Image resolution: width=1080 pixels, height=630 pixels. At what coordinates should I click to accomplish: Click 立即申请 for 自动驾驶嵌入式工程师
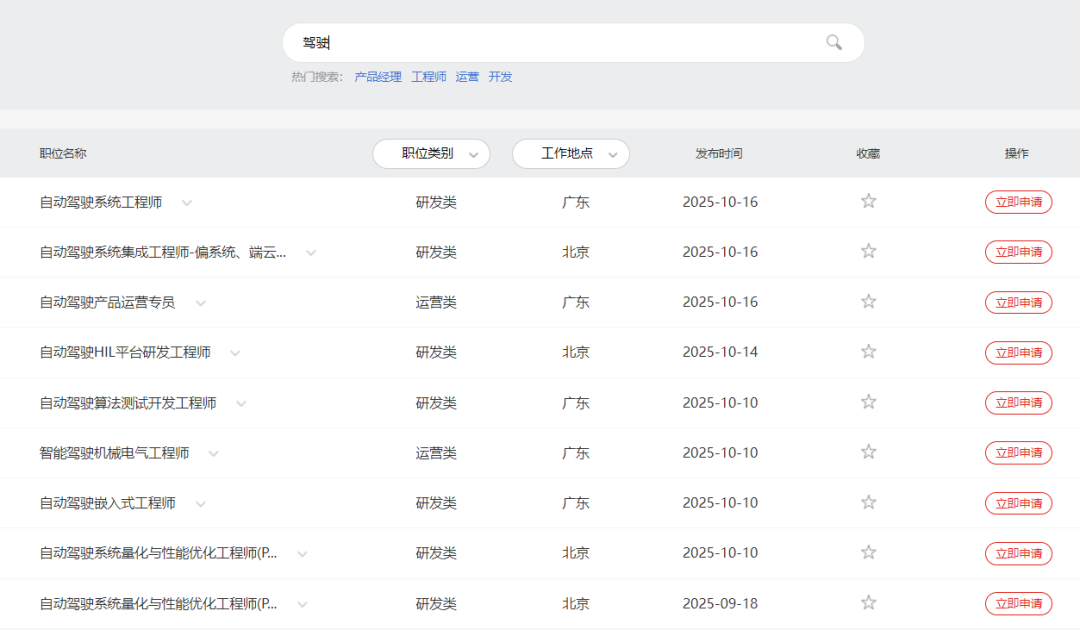coord(1018,503)
